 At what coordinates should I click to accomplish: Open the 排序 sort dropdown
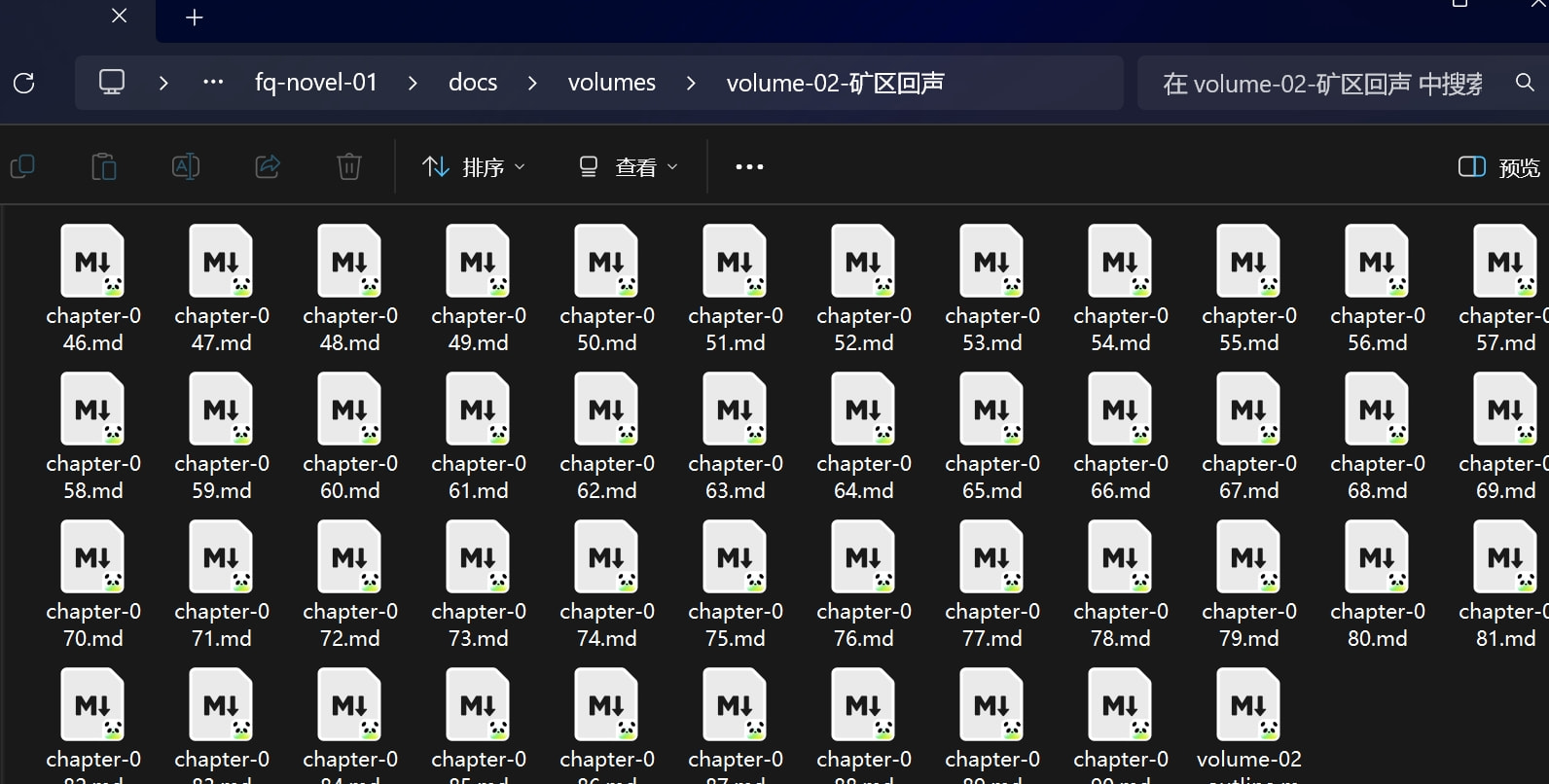474,167
